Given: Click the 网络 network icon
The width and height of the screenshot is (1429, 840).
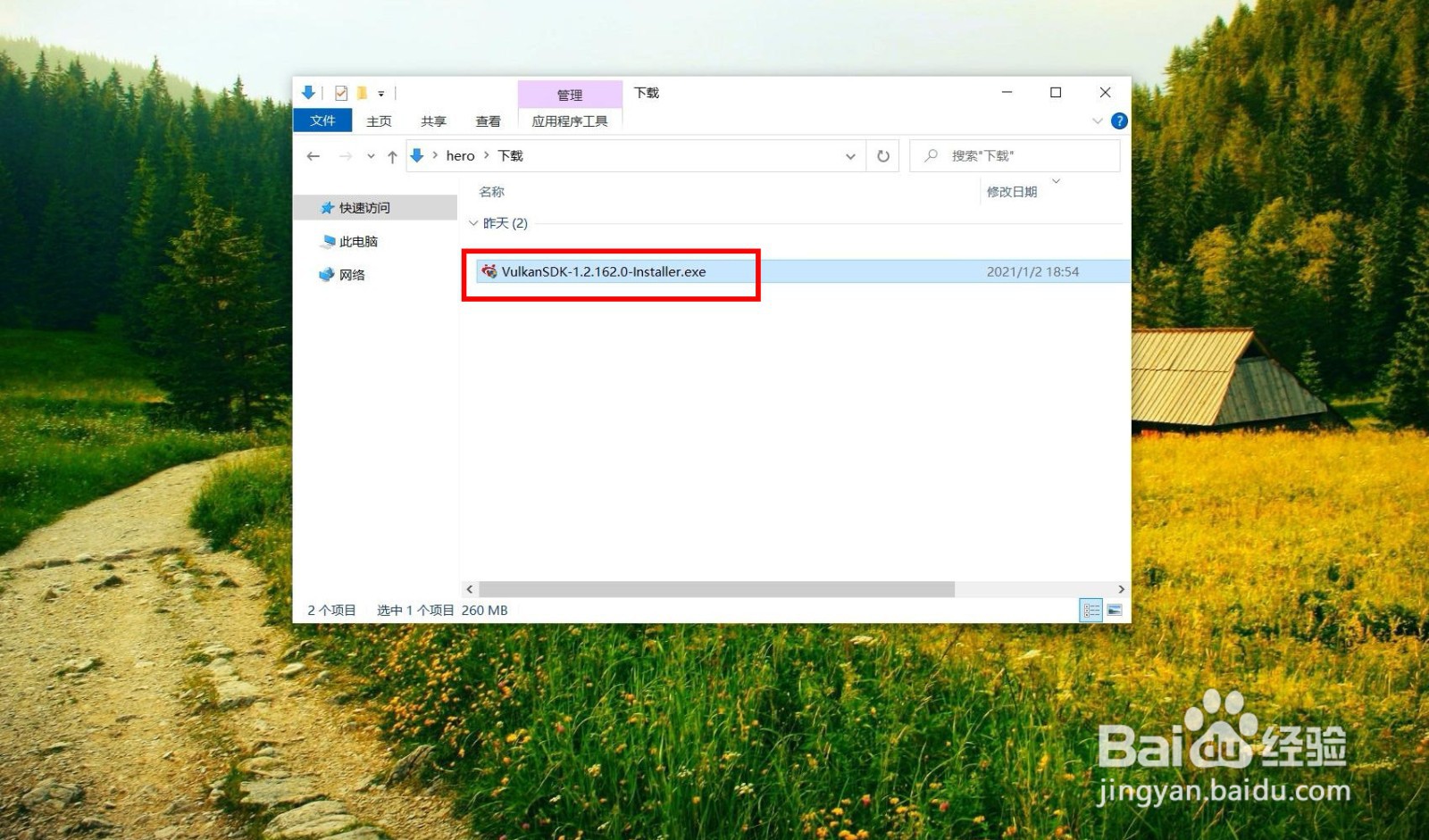Looking at the screenshot, I should pos(327,275).
